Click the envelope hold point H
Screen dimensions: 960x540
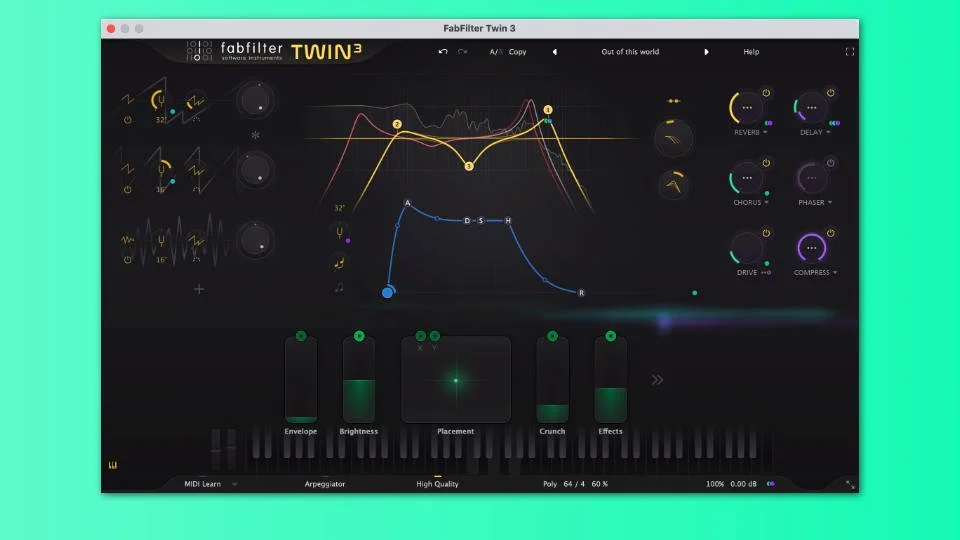click(508, 220)
